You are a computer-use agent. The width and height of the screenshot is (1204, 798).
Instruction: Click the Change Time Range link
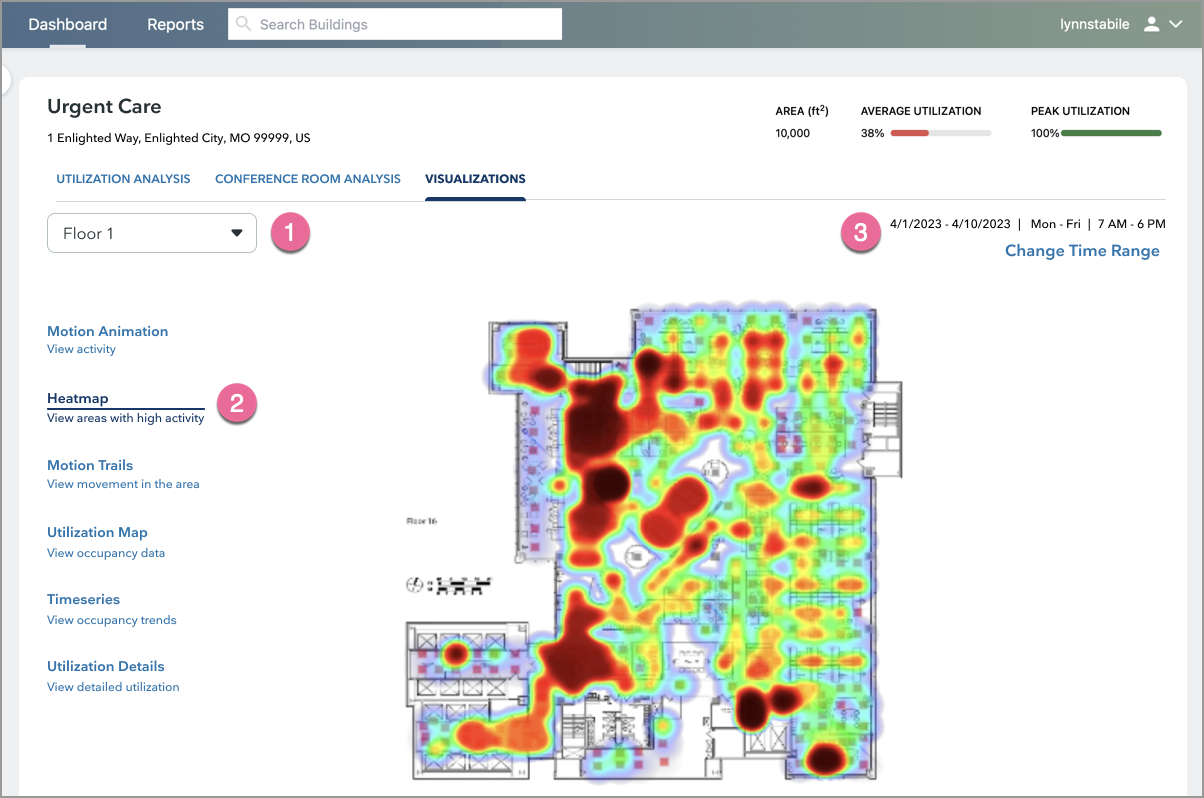pos(1082,251)
